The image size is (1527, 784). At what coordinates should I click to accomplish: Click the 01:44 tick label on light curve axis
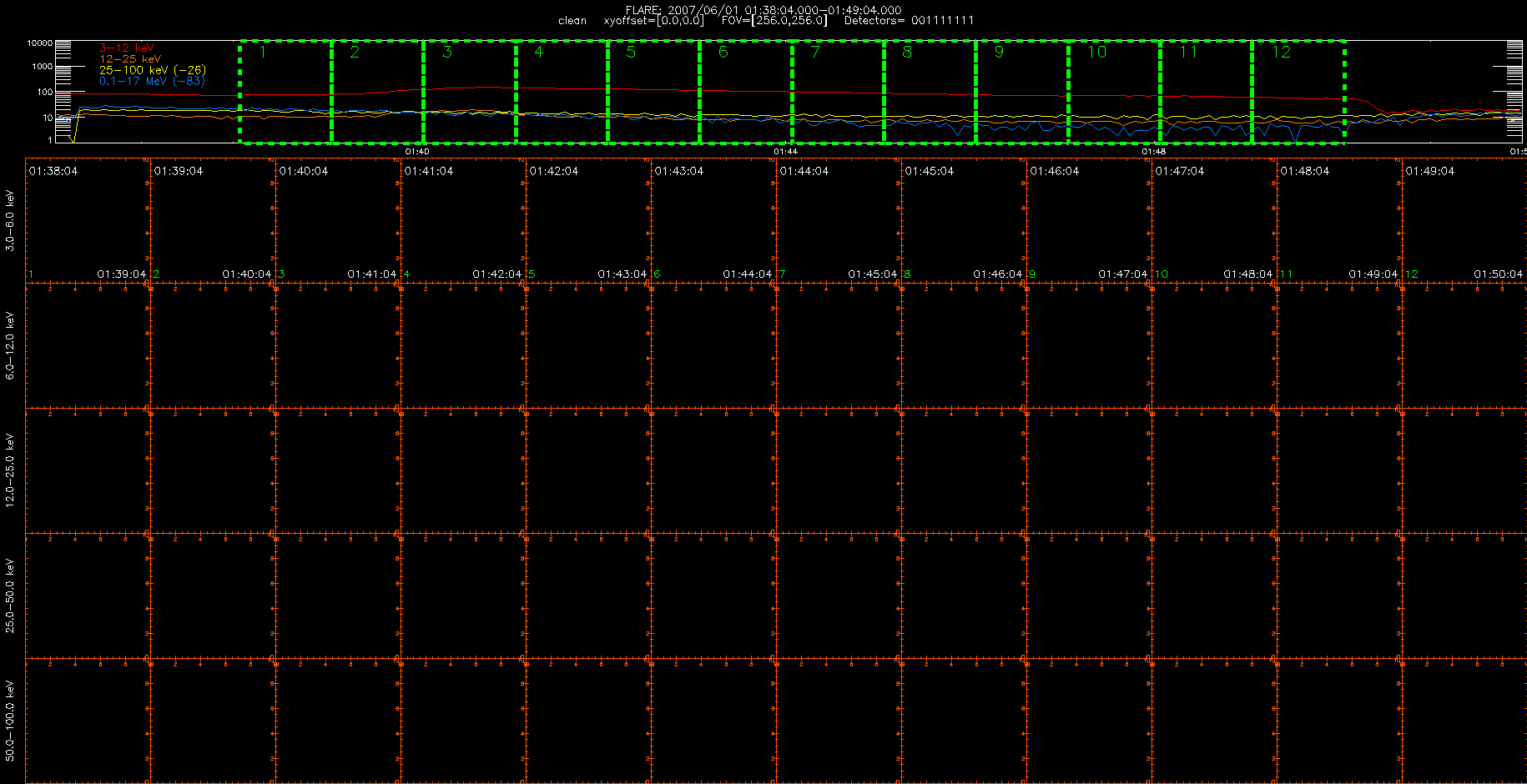coord(785,151)
